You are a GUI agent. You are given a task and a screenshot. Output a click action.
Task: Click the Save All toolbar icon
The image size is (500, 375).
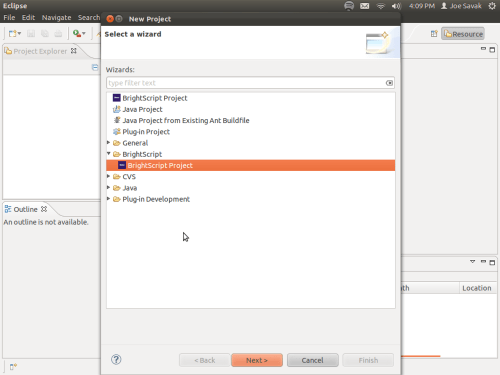45,33
